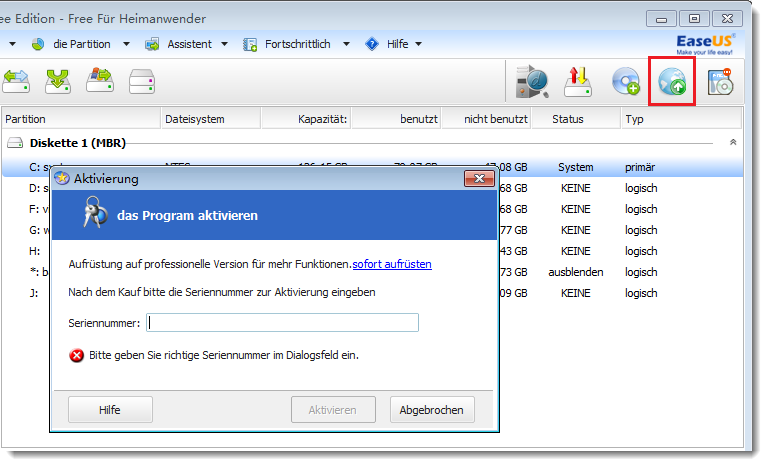Click the drive with red arrows icon
Image resolution: width=767 pixels, height=466 pixels.
click(x=579, y=82)
